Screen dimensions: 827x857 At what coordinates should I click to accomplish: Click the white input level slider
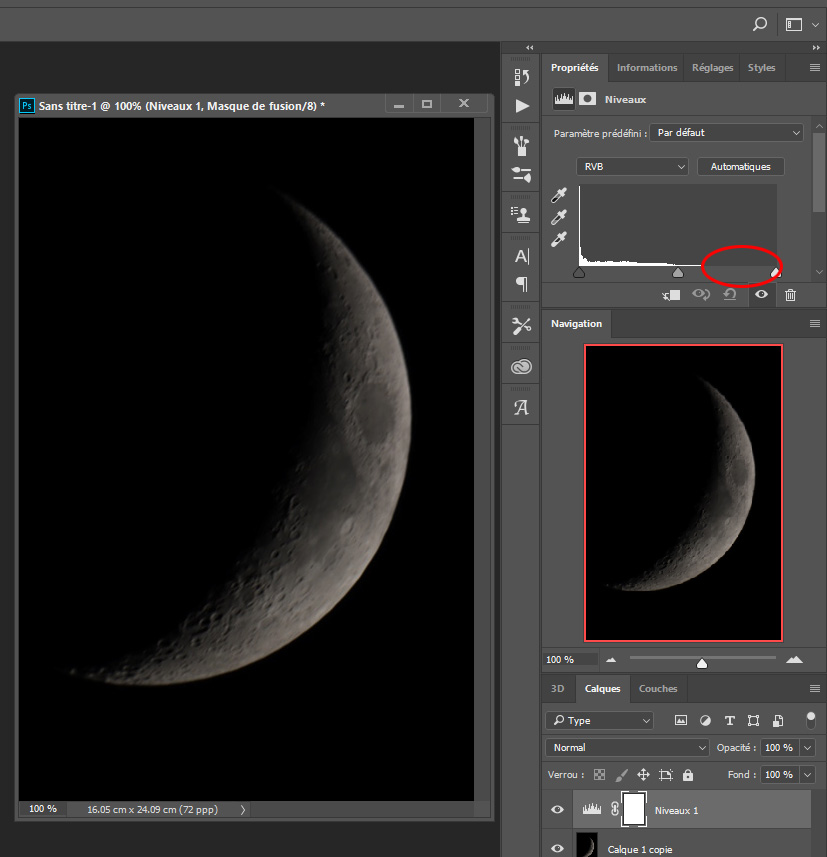point(775,272)
